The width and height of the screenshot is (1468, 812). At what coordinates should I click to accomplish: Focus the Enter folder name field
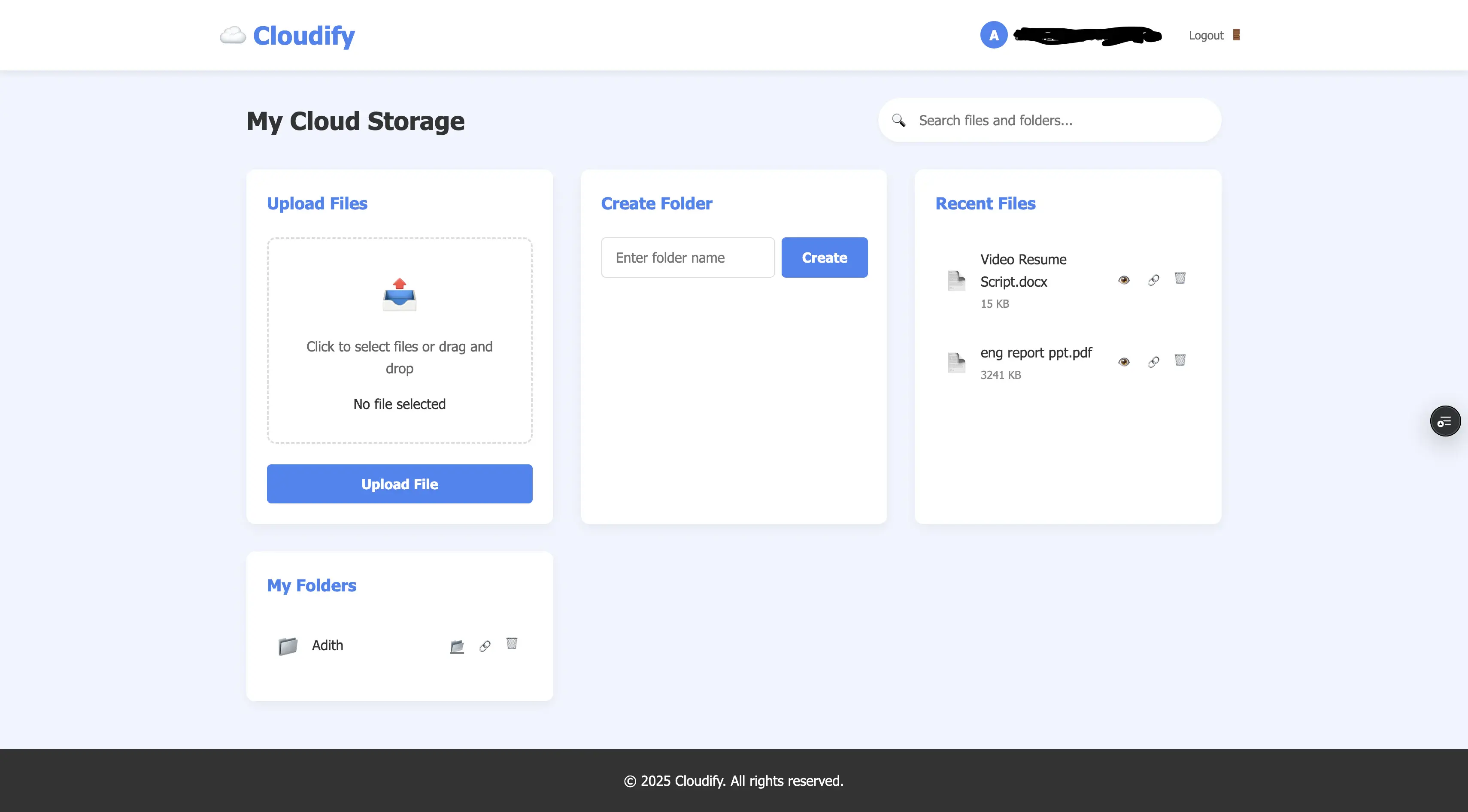[x=687, y=258]
